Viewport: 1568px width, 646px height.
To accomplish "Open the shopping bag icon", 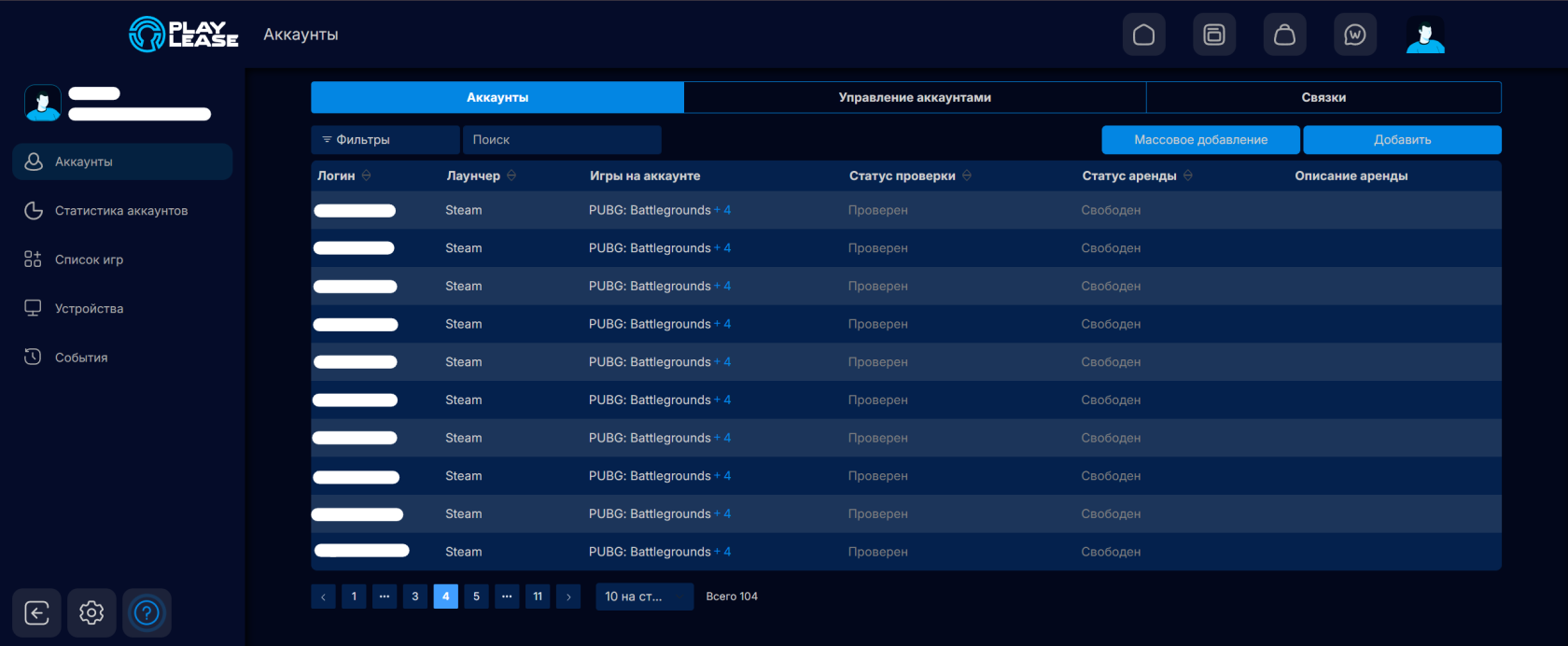I will (1284, 35).
